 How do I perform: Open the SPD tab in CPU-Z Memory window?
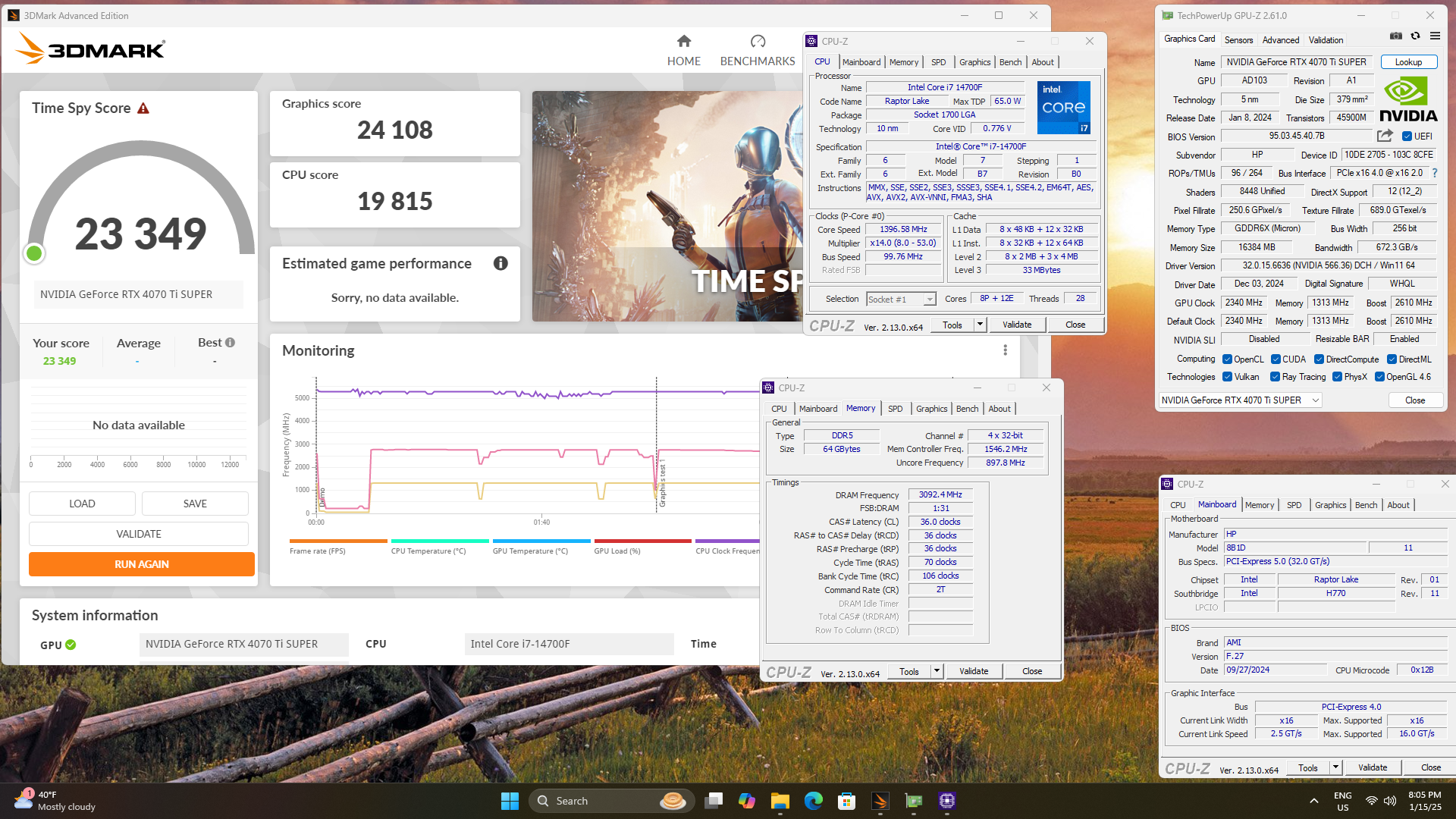[x=895, y=409]
